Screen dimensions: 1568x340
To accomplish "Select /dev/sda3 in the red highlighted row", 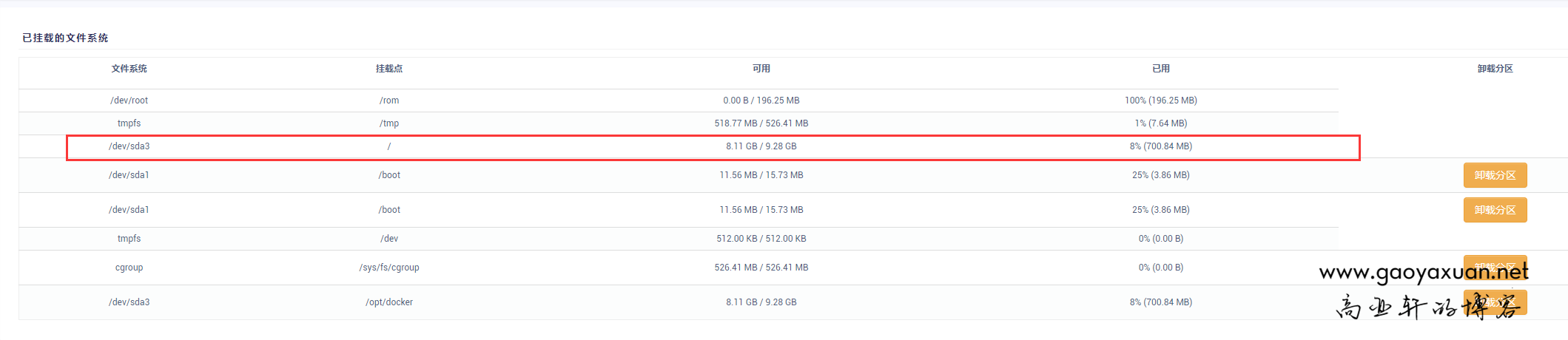I will (x=129, y=146).
